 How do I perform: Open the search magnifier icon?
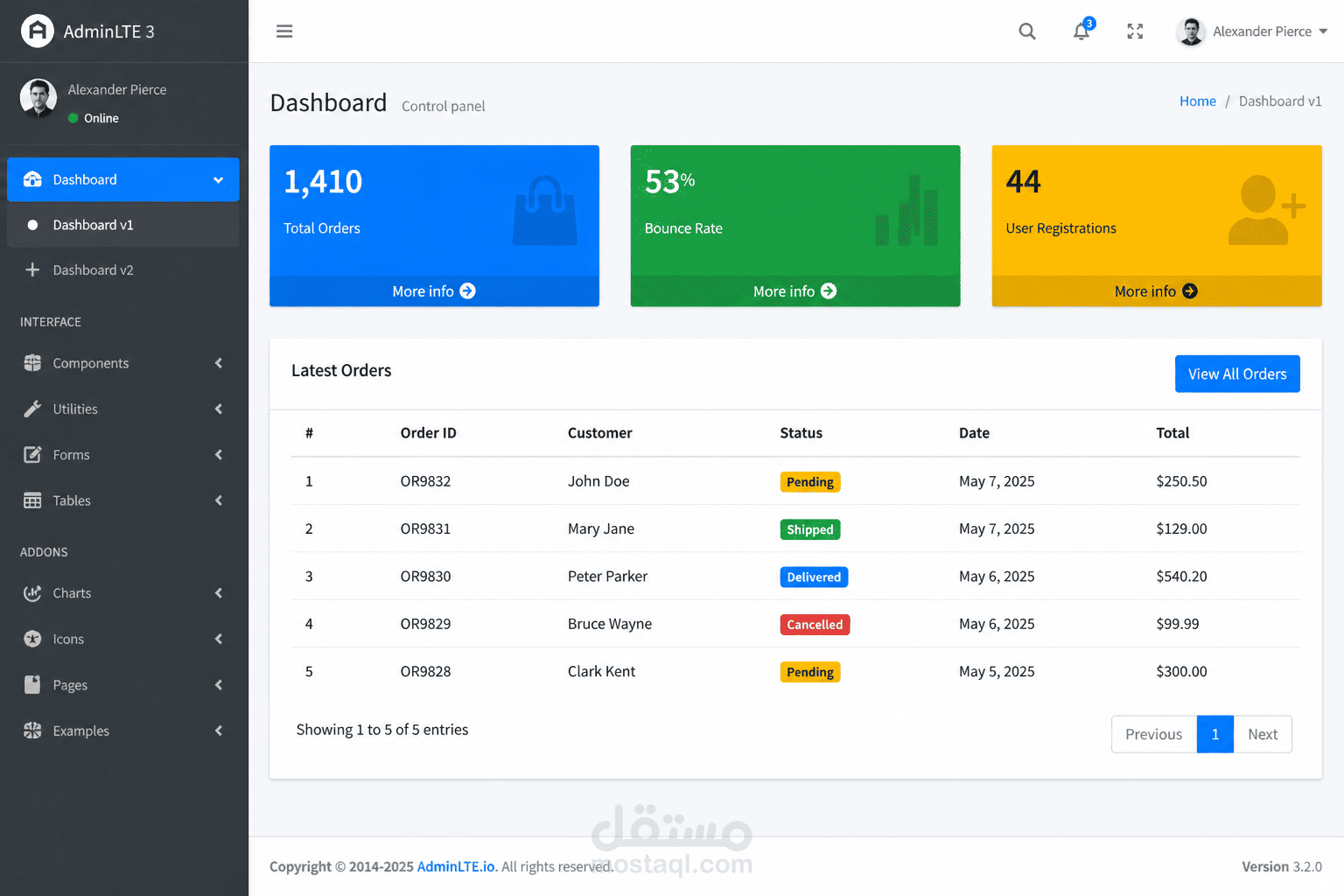coord(1027,31)
